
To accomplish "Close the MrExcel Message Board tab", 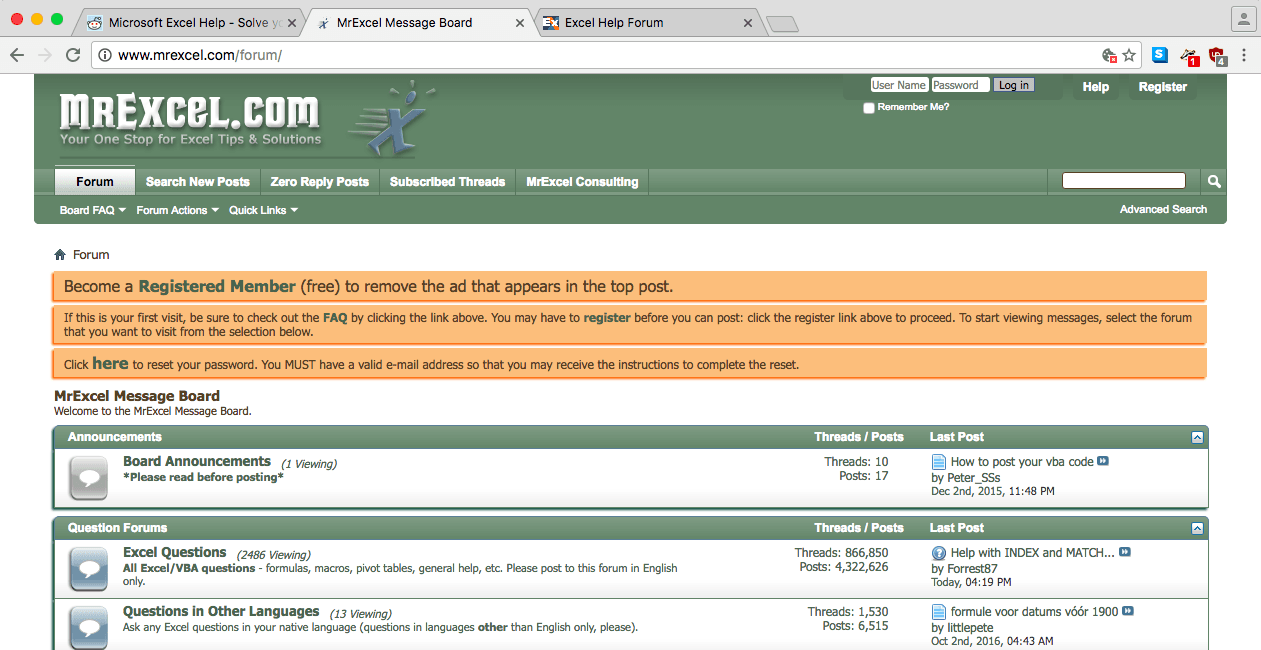I will click(520, 22).
